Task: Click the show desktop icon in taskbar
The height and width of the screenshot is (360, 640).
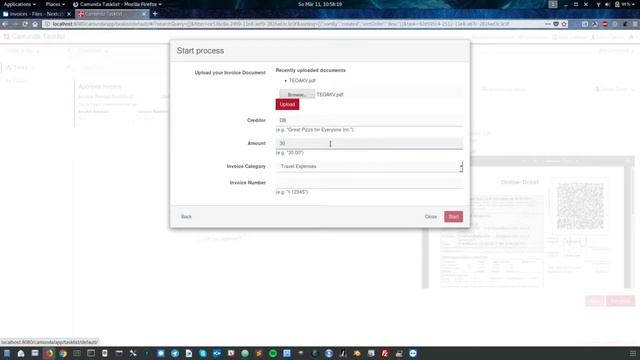Action: click(7, 353)
